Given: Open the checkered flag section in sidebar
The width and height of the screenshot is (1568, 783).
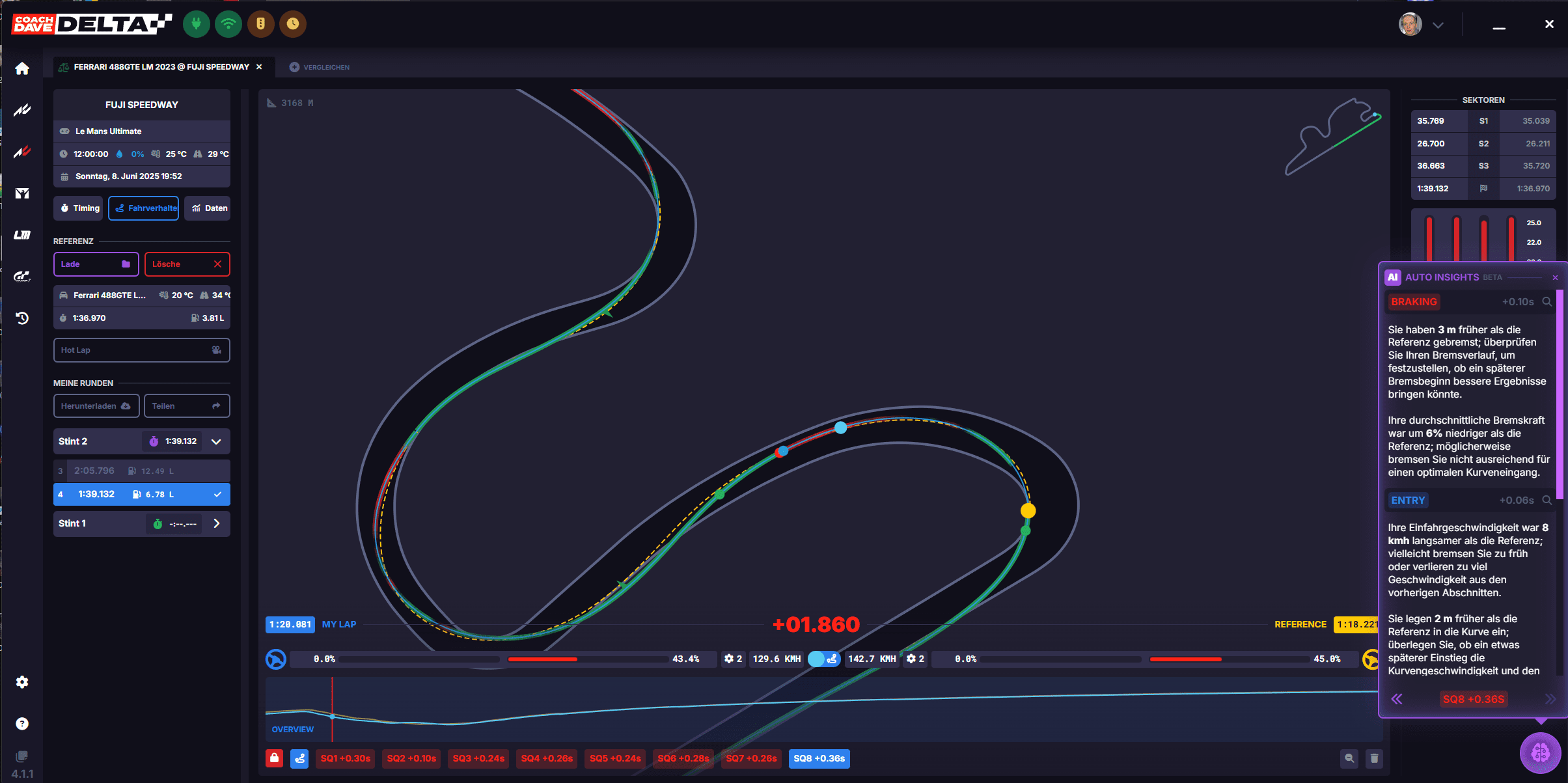Looking at the screenshot, I should click(x=22, y=193).
